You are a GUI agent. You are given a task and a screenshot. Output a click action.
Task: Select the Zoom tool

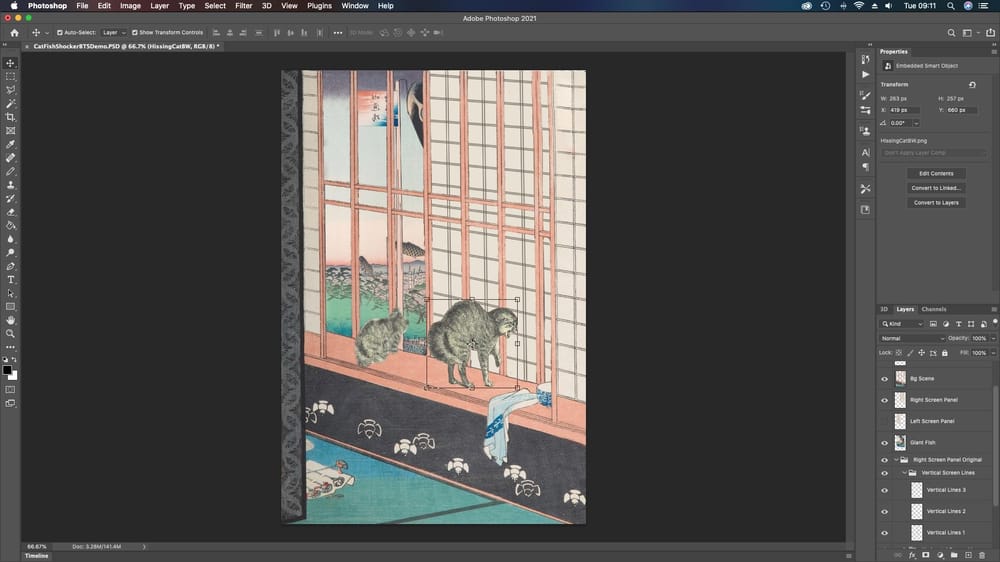(10, 334)
